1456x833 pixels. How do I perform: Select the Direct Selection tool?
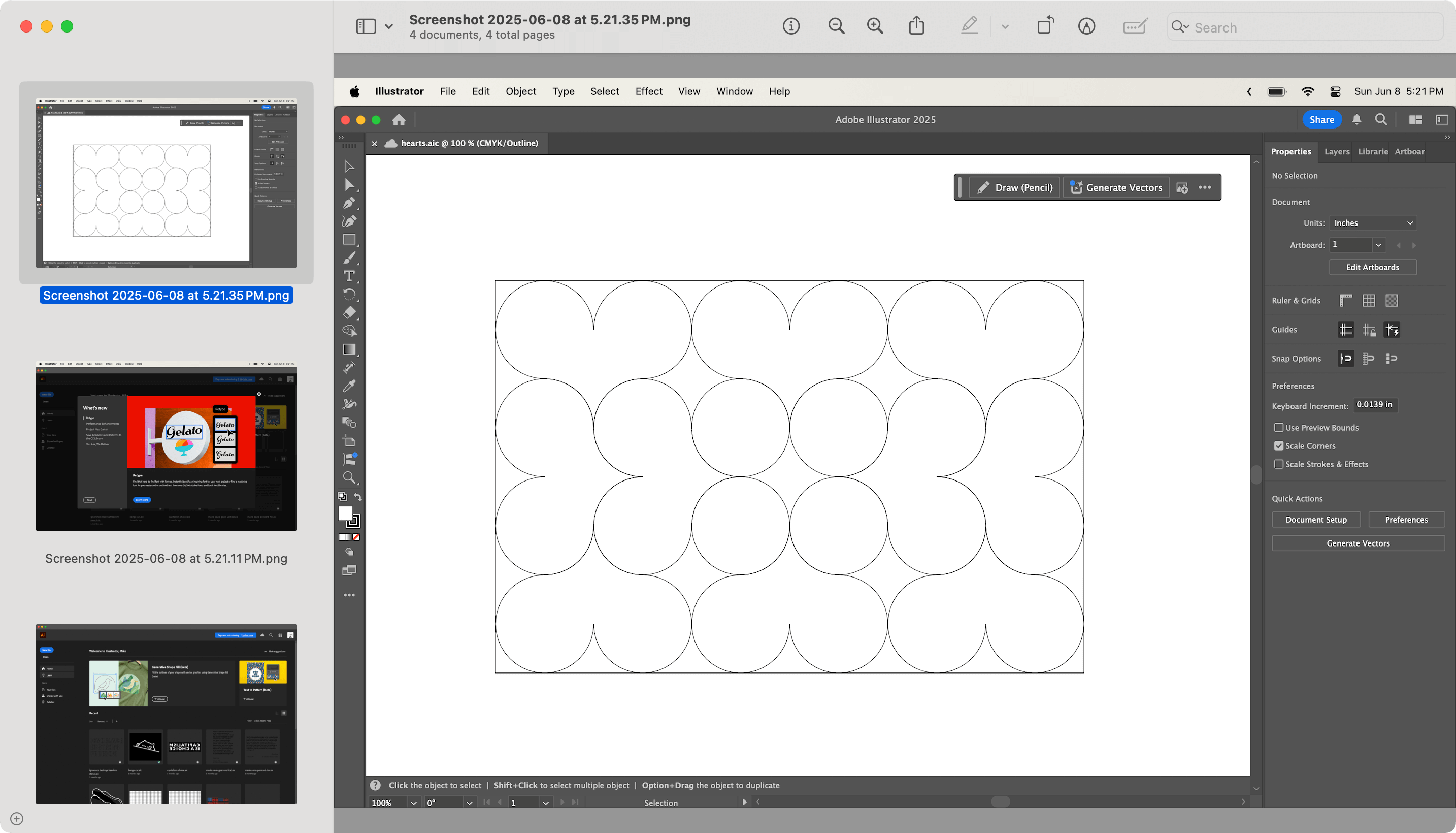pyautogui.click(x=349, y=185)
